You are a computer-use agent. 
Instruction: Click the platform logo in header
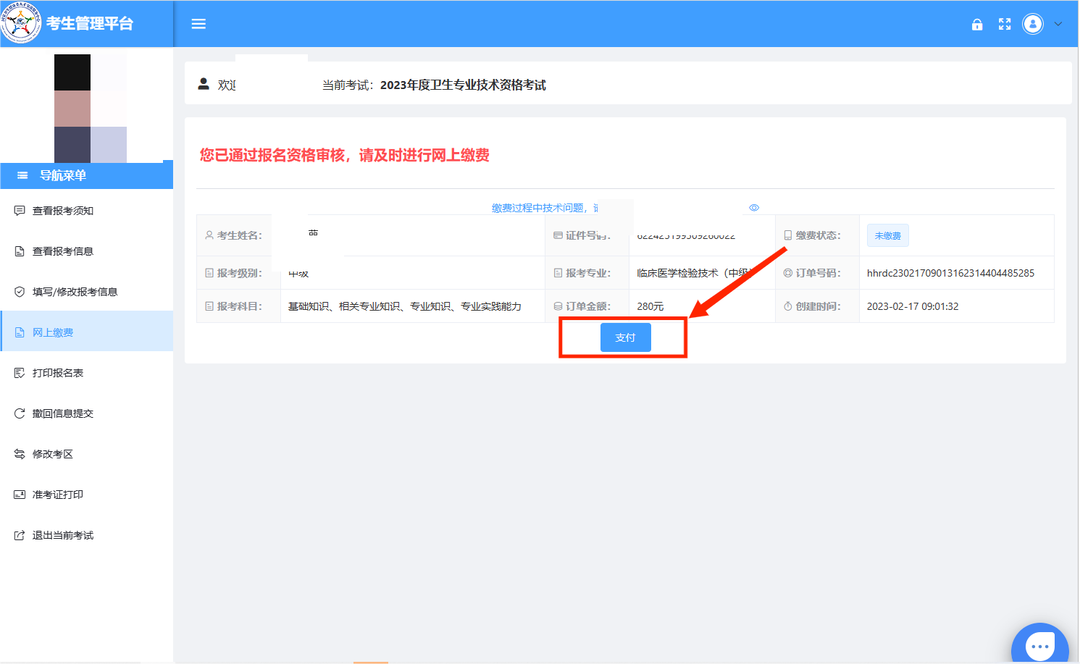(21, 23)
